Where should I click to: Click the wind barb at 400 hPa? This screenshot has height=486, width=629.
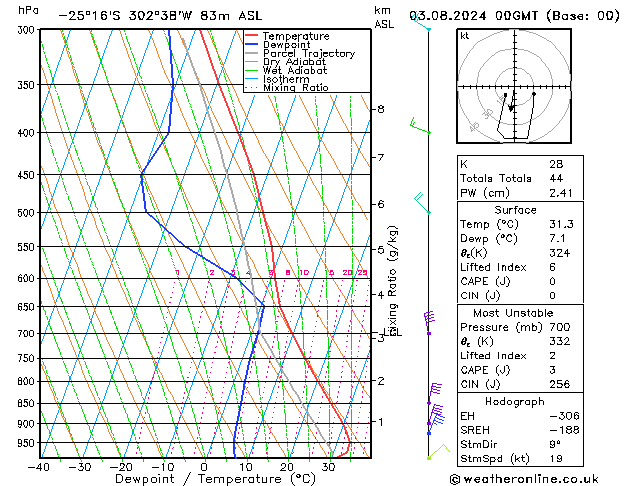pyautogui.click(x=420, y=126)
